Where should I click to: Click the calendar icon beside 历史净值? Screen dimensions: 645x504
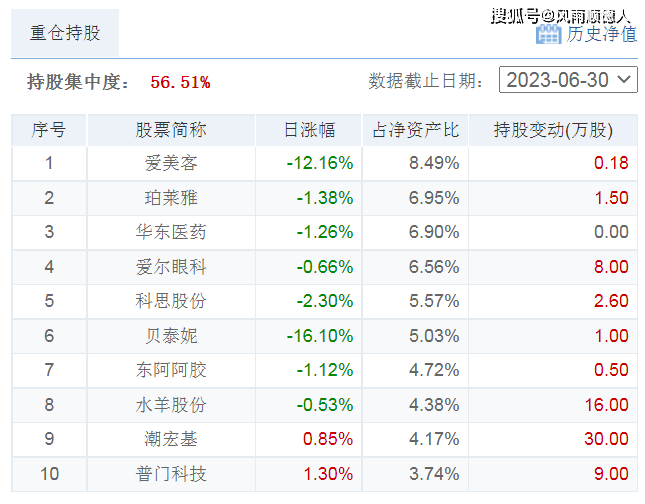point(548,34)
